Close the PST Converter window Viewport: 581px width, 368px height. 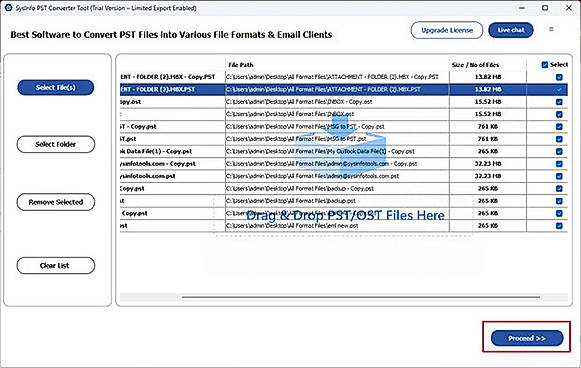coord(569,8)
